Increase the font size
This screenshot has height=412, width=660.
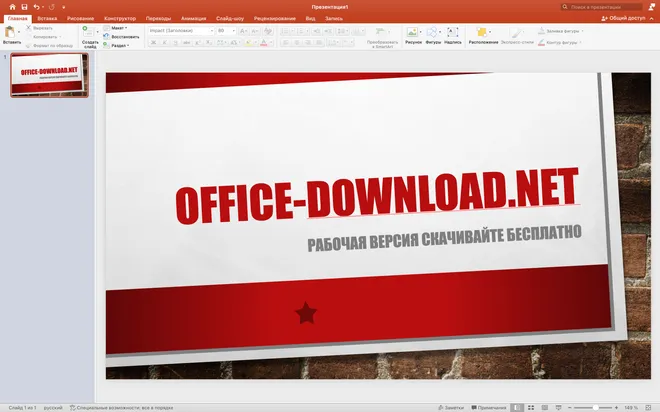point(243,31)
